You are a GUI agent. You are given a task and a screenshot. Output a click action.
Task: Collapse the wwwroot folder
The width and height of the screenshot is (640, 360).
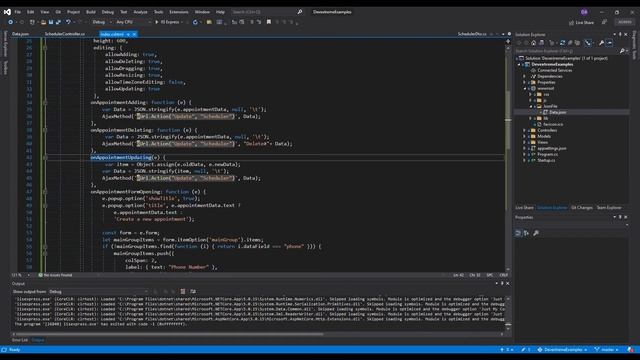tap(524, 89)
